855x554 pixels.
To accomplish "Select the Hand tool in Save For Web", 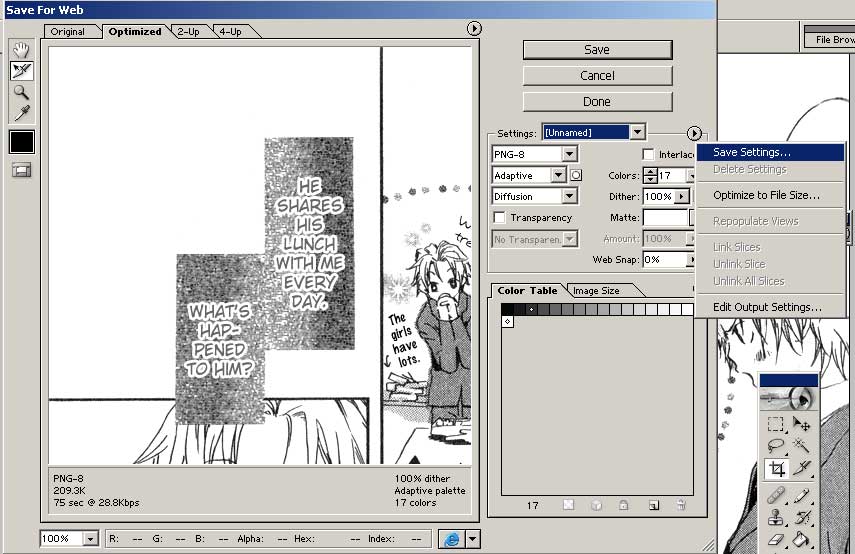I will coord(21,50).
